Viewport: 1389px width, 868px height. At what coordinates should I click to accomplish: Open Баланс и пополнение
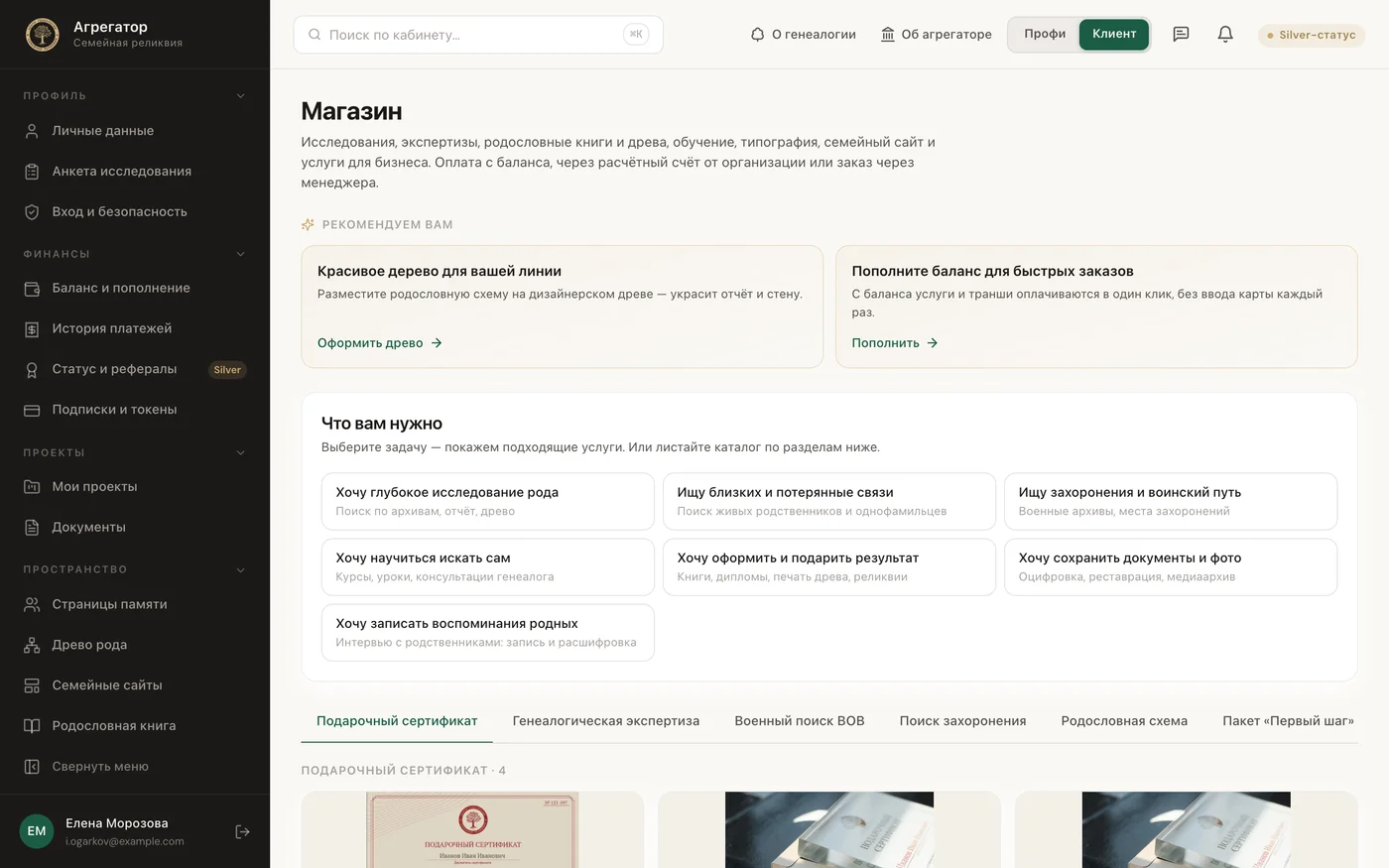click(135, 289)
